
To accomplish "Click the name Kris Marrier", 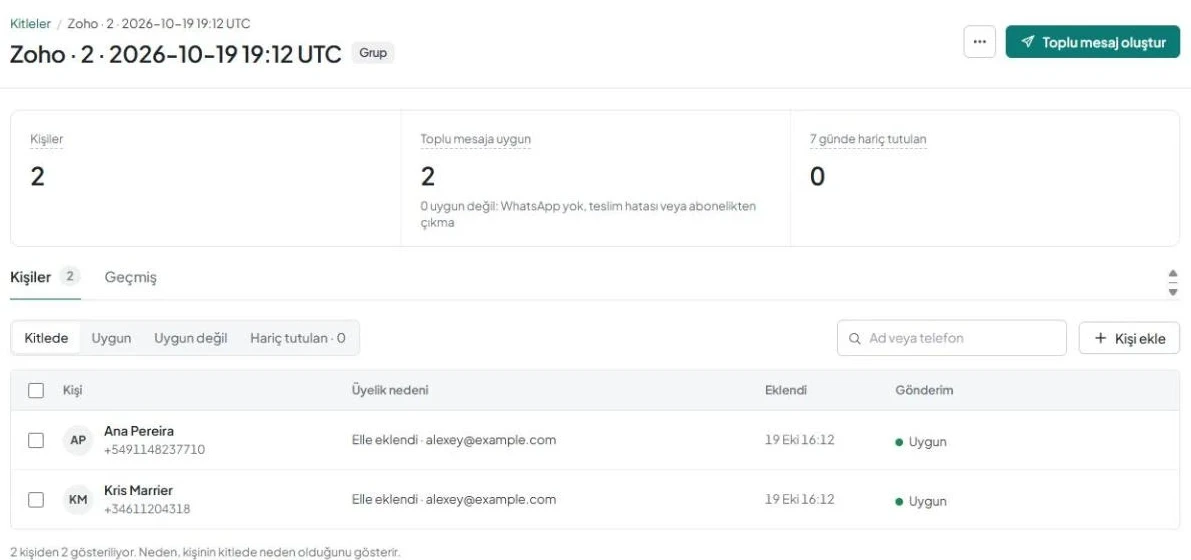I will tap(138, 490).
